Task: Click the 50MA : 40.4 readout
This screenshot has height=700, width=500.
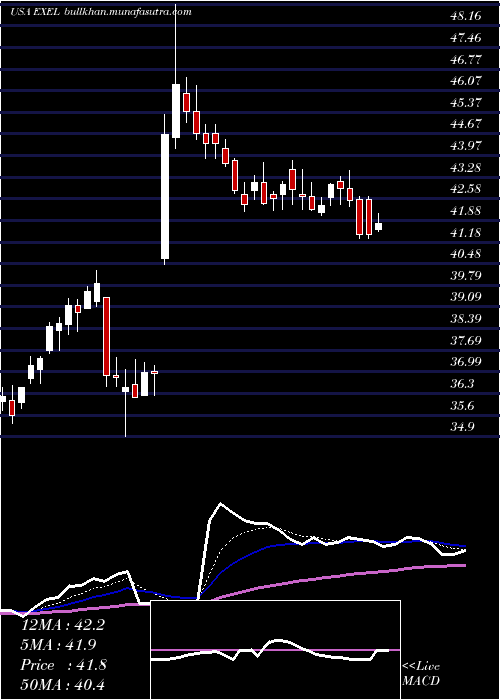Action: (x=63, y=684)
